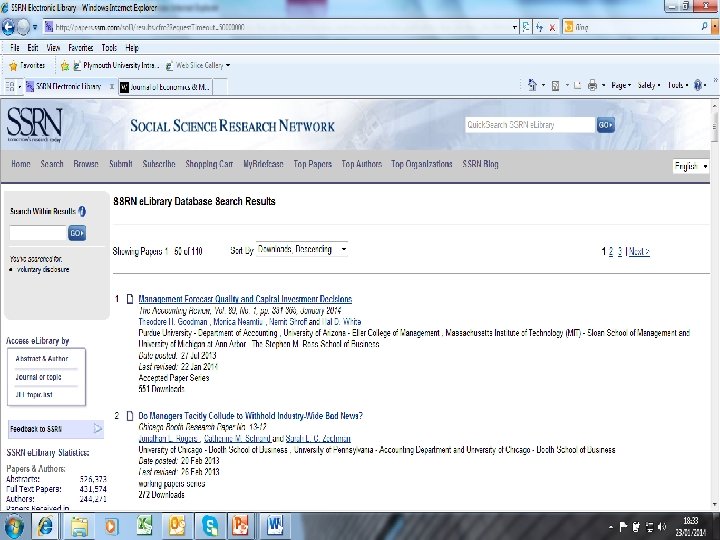
Task: Open Excel from the taskbar
Action: 144,526
